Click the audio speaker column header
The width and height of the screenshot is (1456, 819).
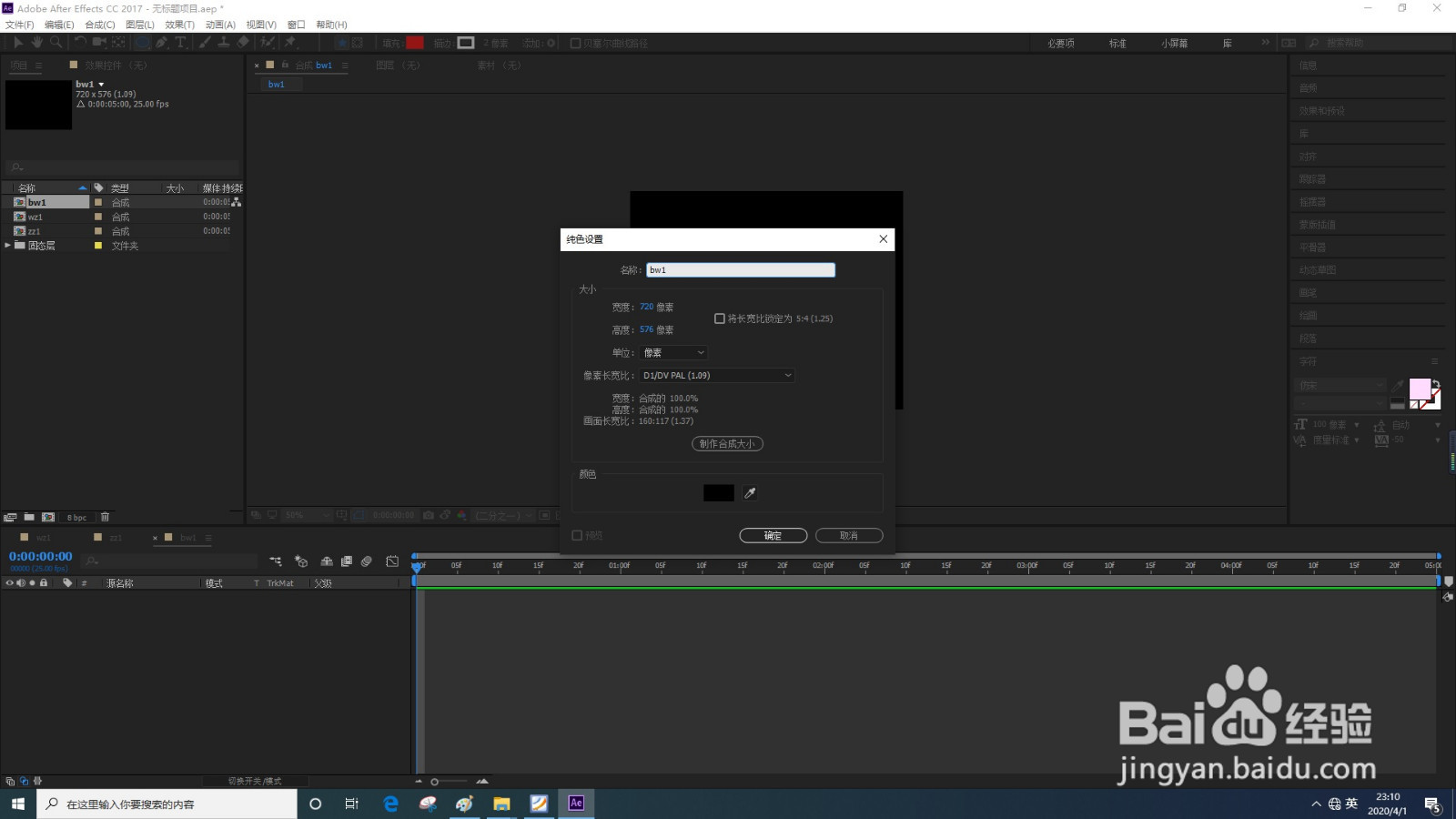(21, 582)
